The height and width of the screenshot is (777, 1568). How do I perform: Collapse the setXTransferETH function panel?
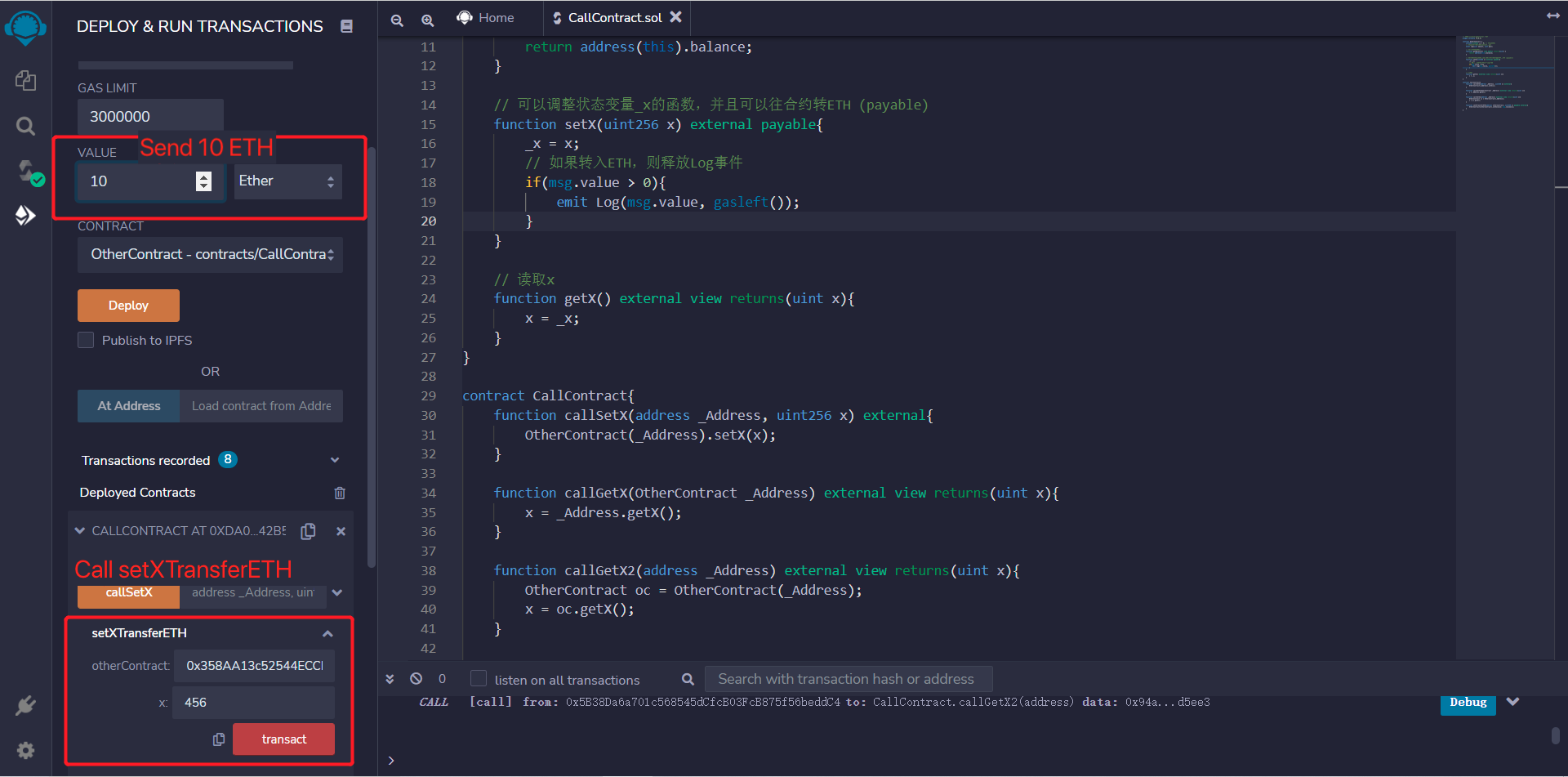327,632
